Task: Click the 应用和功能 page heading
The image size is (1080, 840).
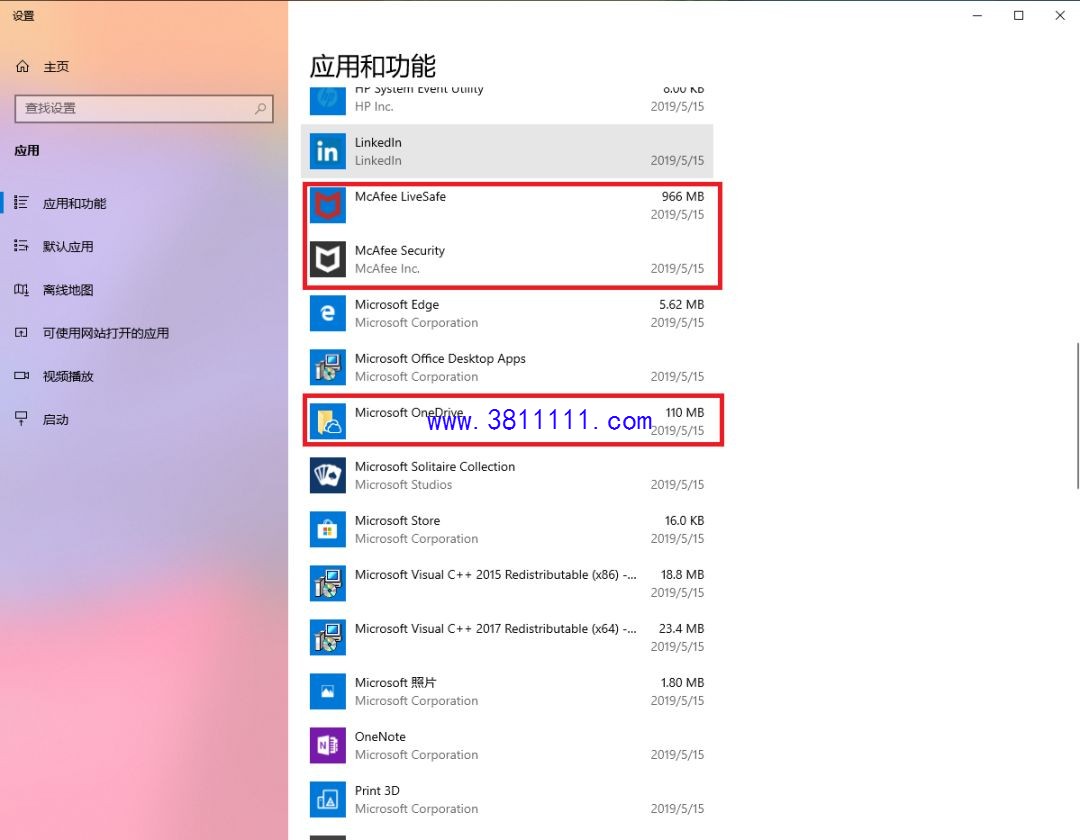Action: tap(373, 66)
